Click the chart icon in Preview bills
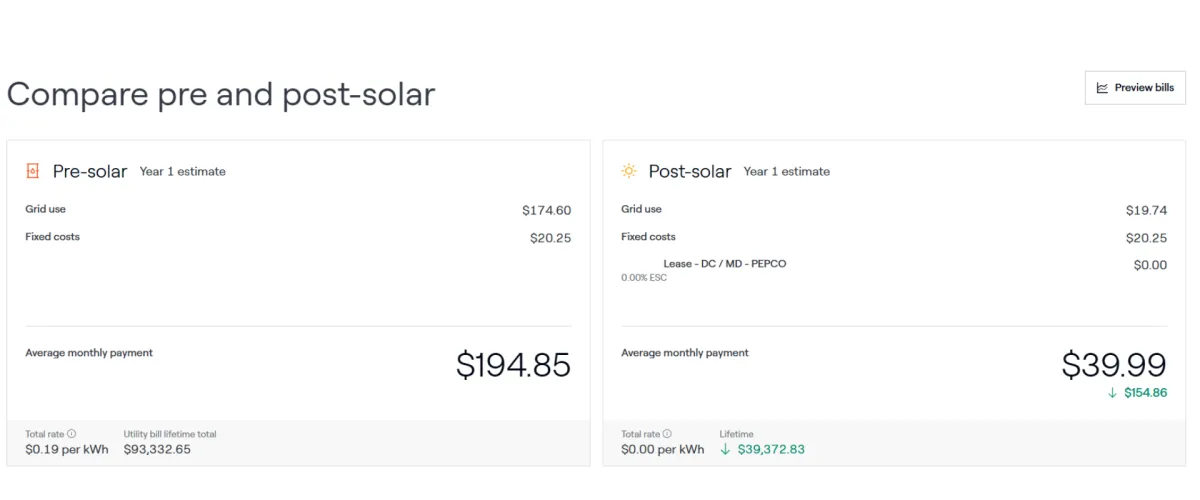Viewport: 1200px width, 500px height. click(x=1102, y=88)
